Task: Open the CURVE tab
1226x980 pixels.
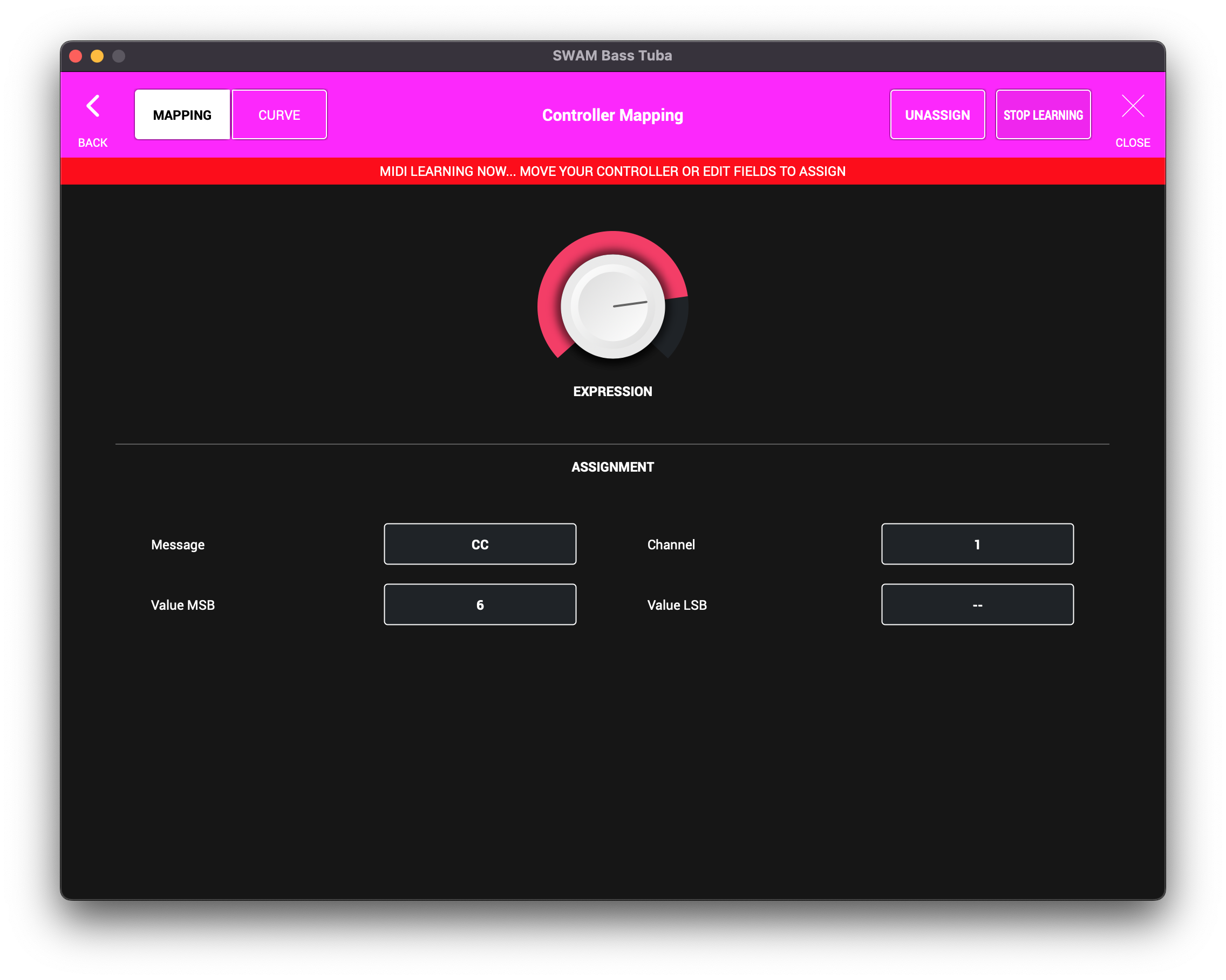Action: [x=279, y=115]
